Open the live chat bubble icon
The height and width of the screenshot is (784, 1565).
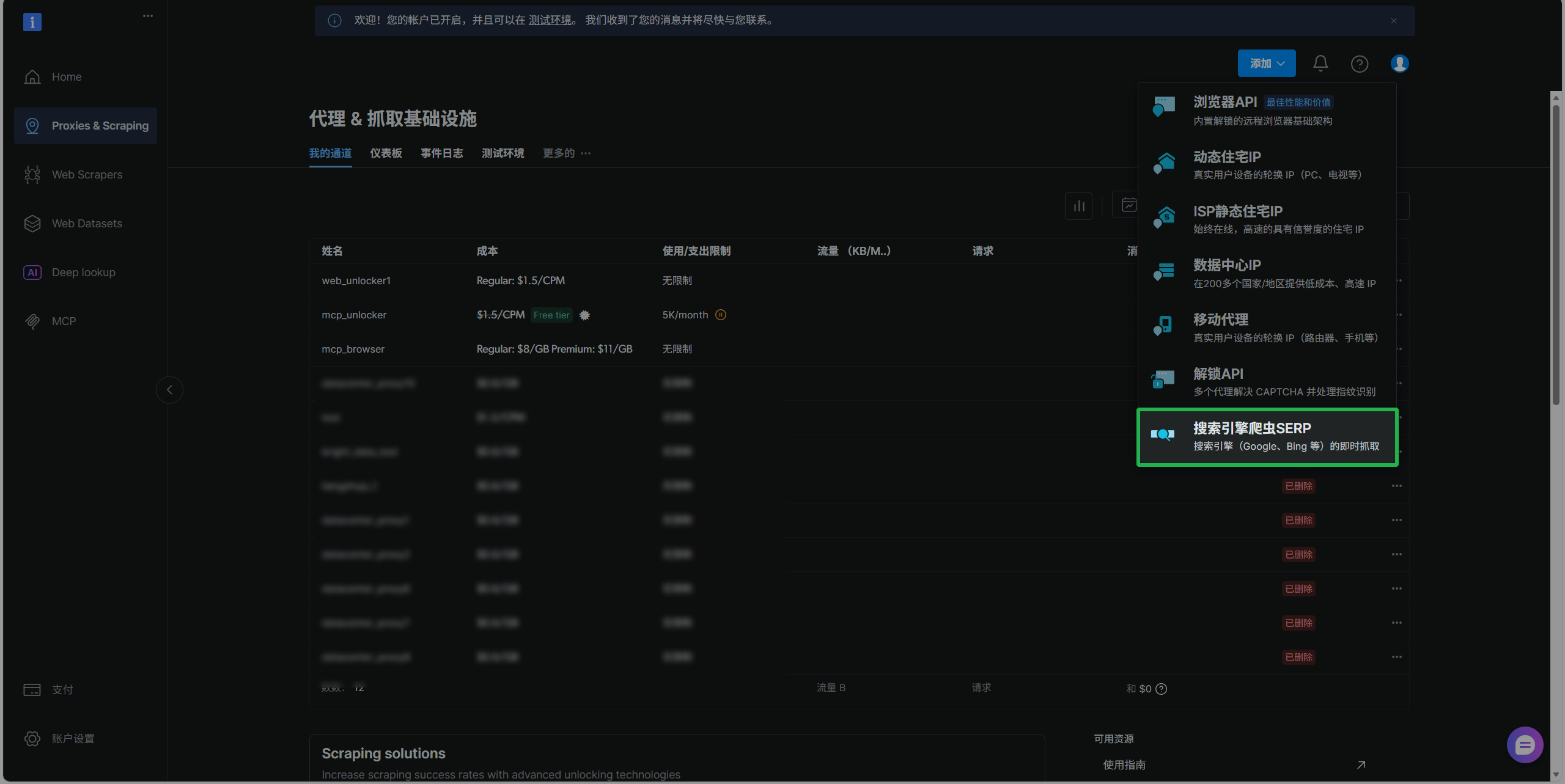[x=1525, y=745]
